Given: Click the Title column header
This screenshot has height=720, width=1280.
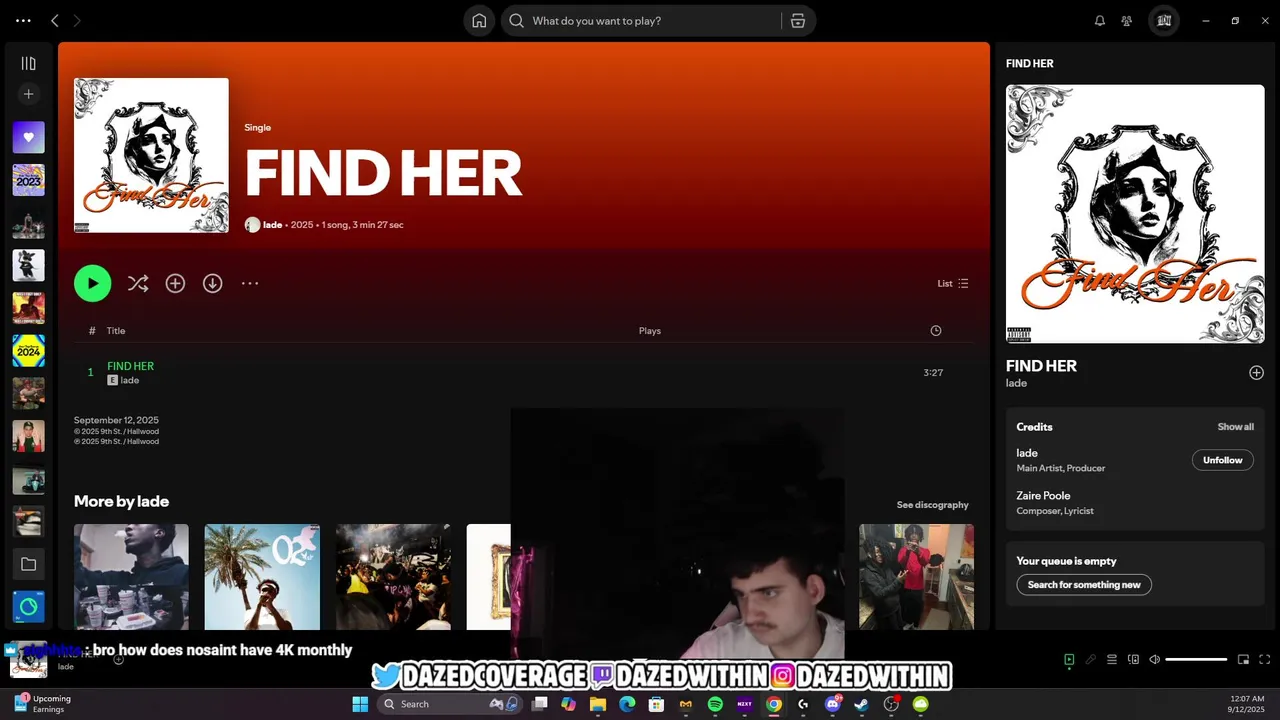Looking at the screenshot, I should click(x=116, y=331).
